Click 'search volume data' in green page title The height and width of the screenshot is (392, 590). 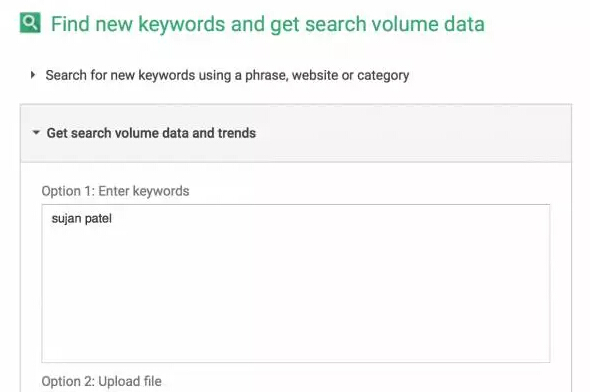point(395,24)
